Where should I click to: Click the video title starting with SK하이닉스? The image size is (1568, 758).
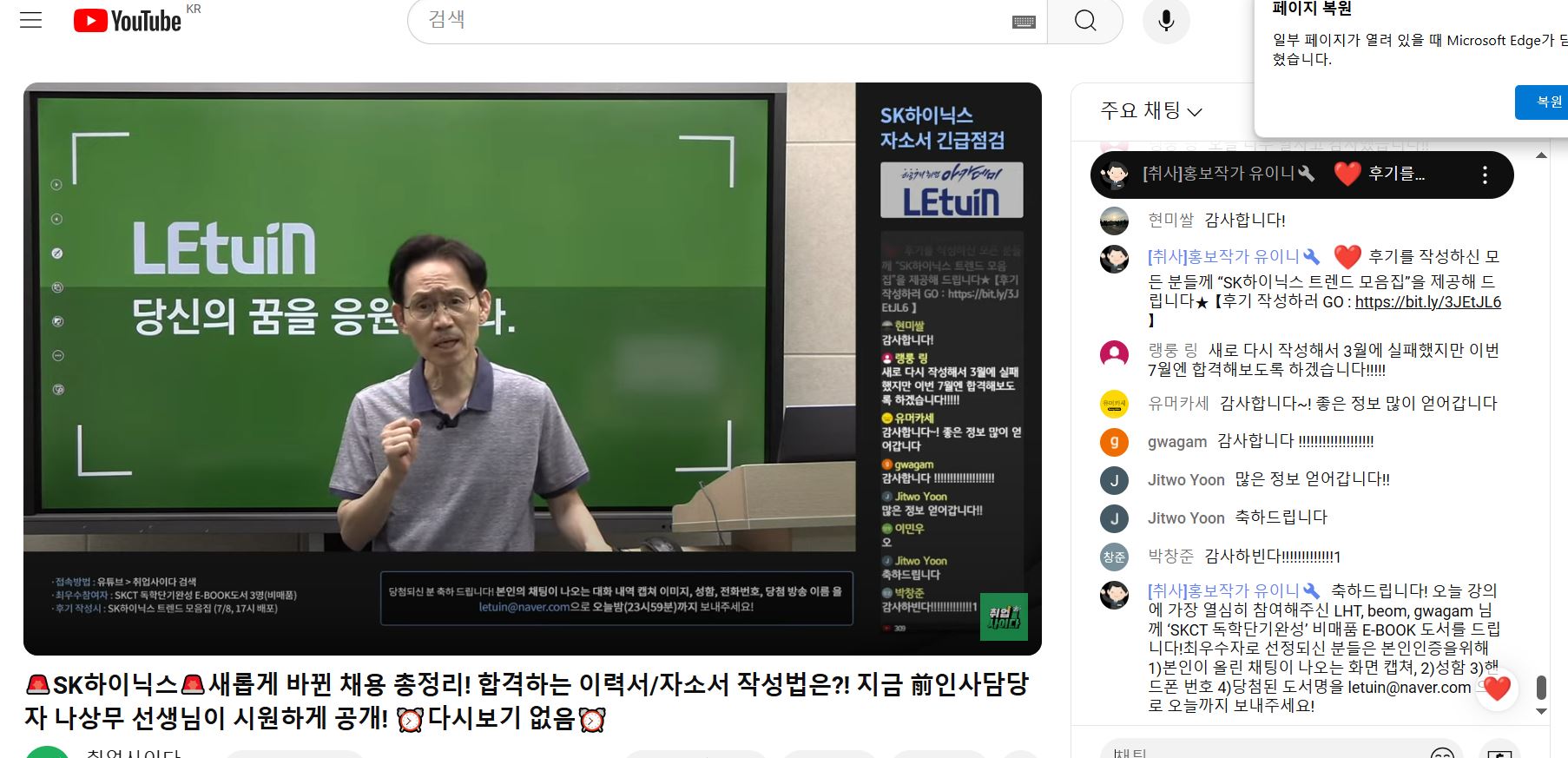coord(526,702)
